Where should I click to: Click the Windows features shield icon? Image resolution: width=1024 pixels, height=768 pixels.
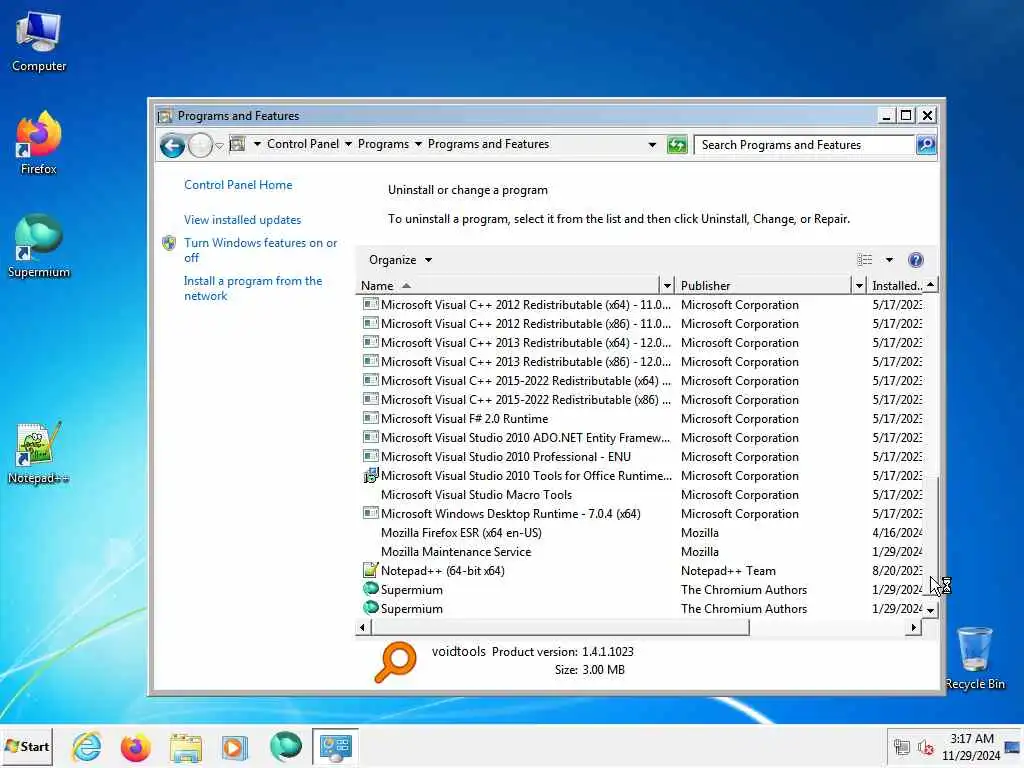(169, 243)
